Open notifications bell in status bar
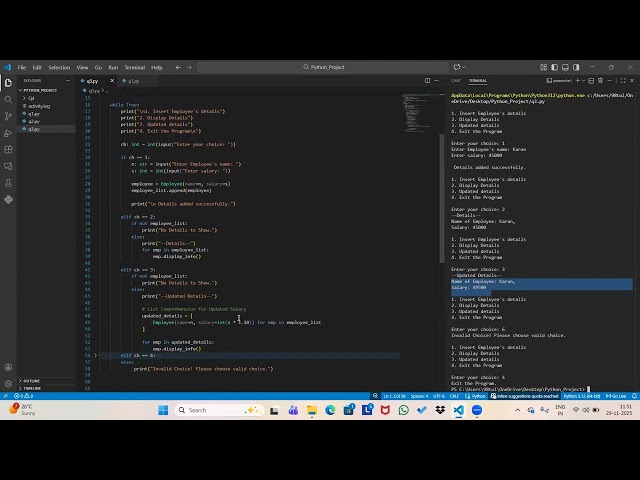 tap(634, 396)
